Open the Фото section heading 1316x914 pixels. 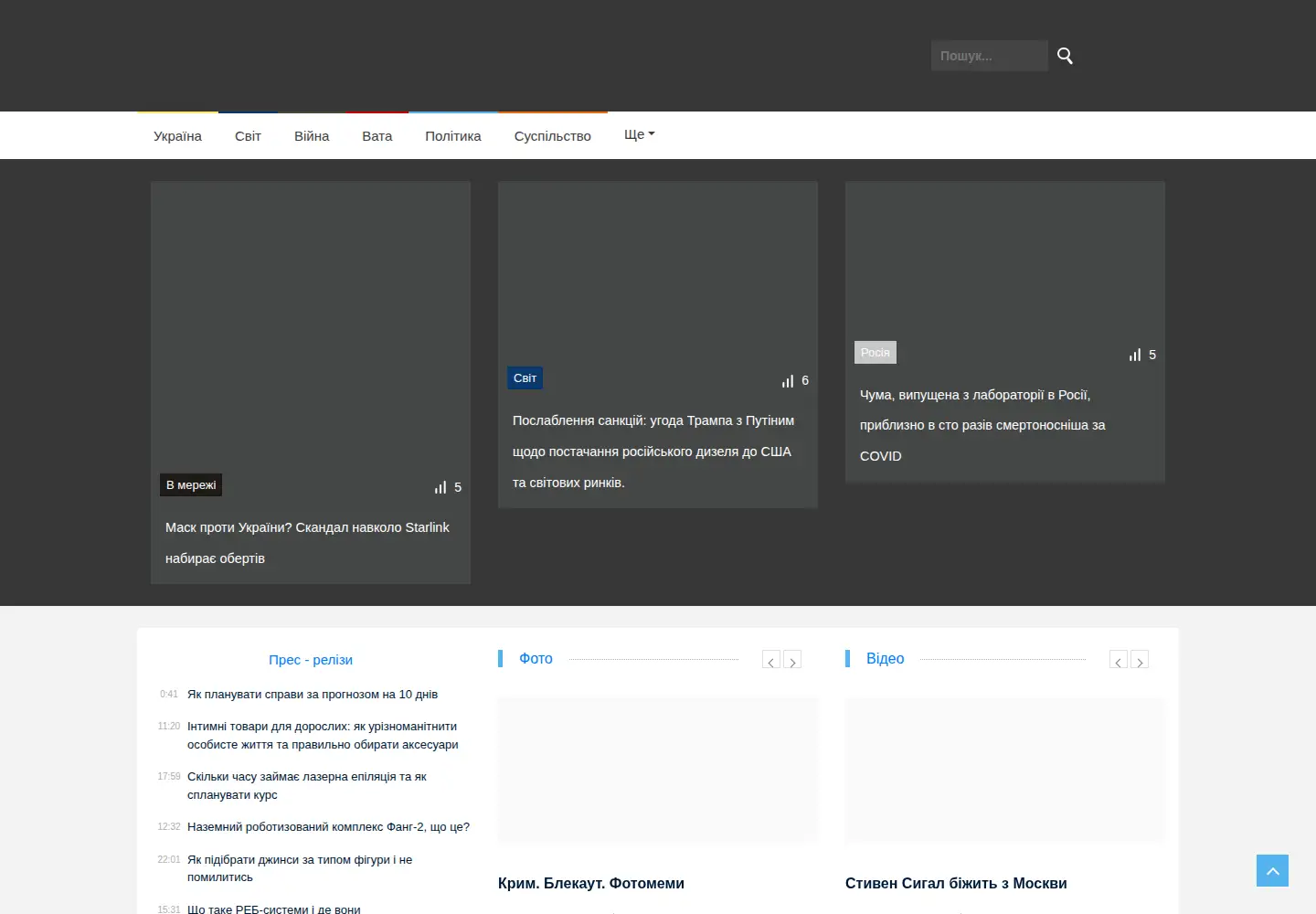tap(536, 659)
